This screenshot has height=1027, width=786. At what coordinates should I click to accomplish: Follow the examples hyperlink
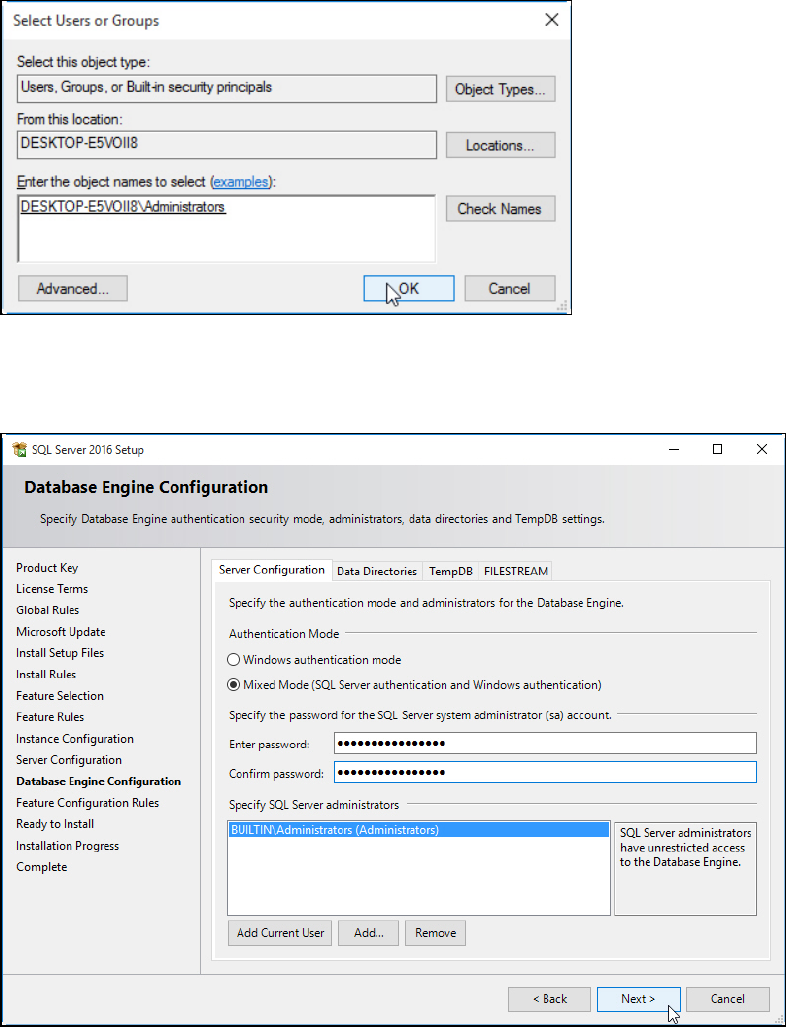coord(241,182)
